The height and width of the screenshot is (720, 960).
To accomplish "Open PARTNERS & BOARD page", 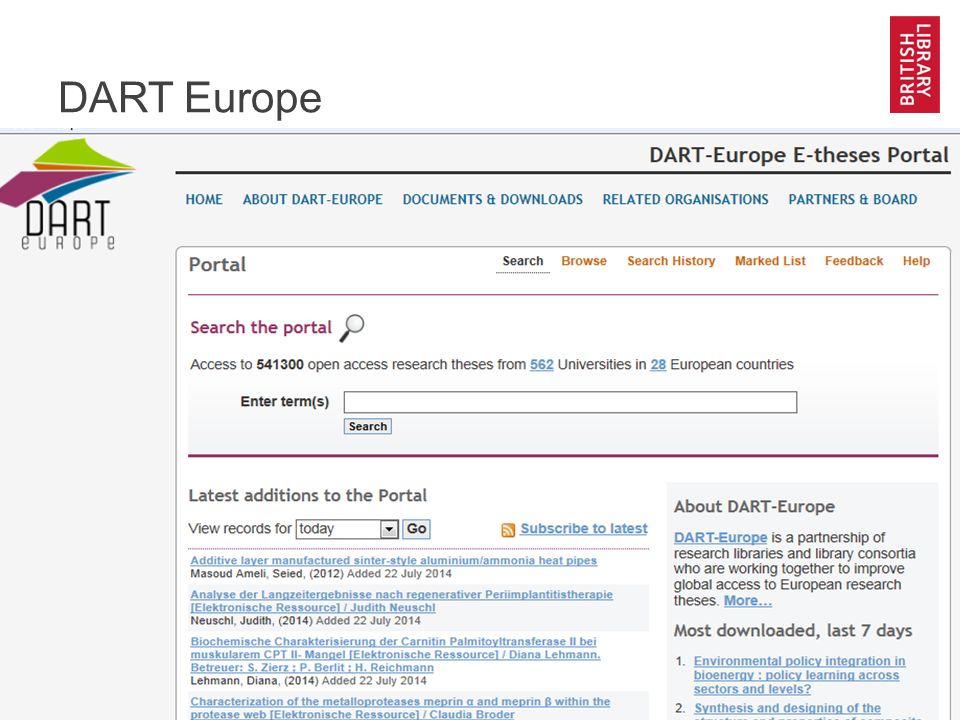I will pyautogui.click(x=852, y=200).
